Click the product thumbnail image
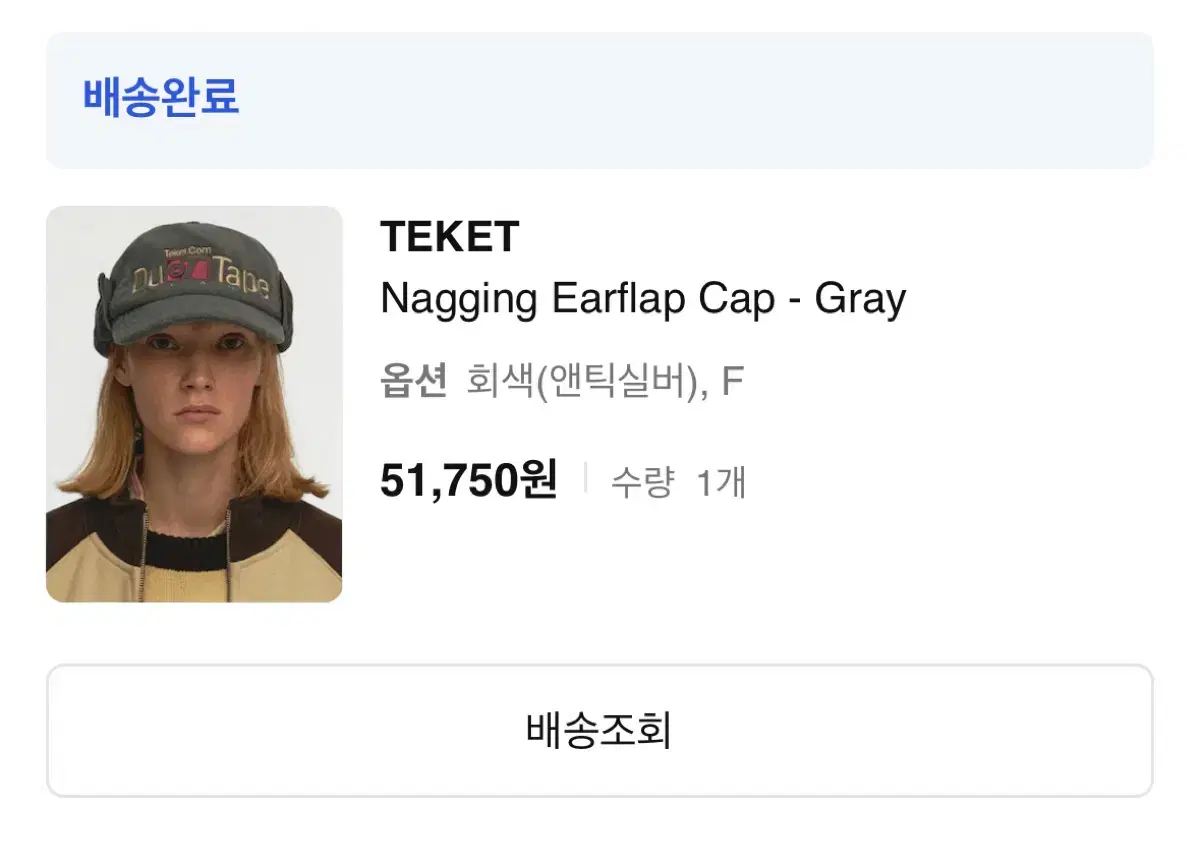This screenshot has height=863, width=1200. (194, 404)
